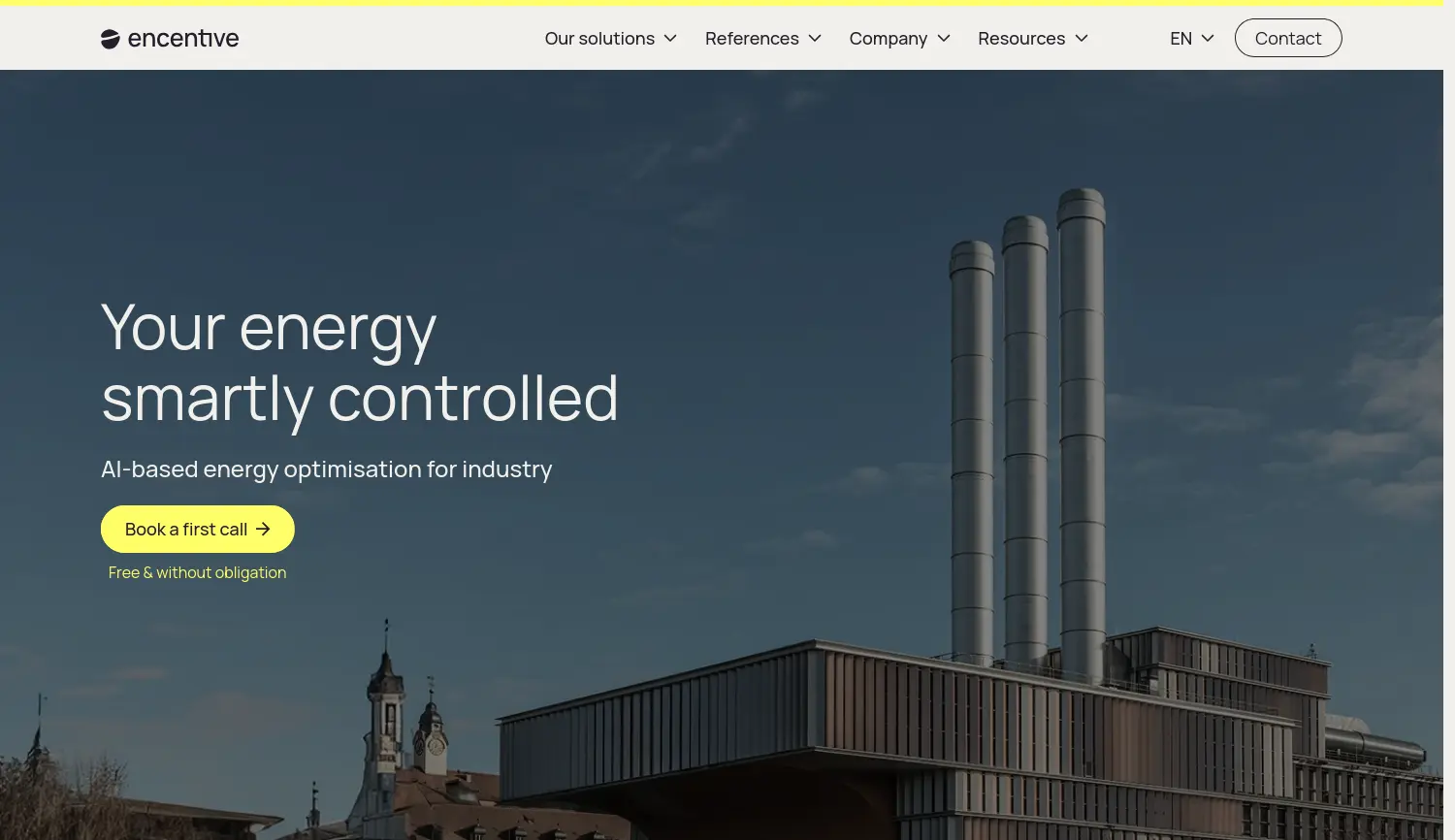Click the arrow icon inside Book a first call

point(263,529)
